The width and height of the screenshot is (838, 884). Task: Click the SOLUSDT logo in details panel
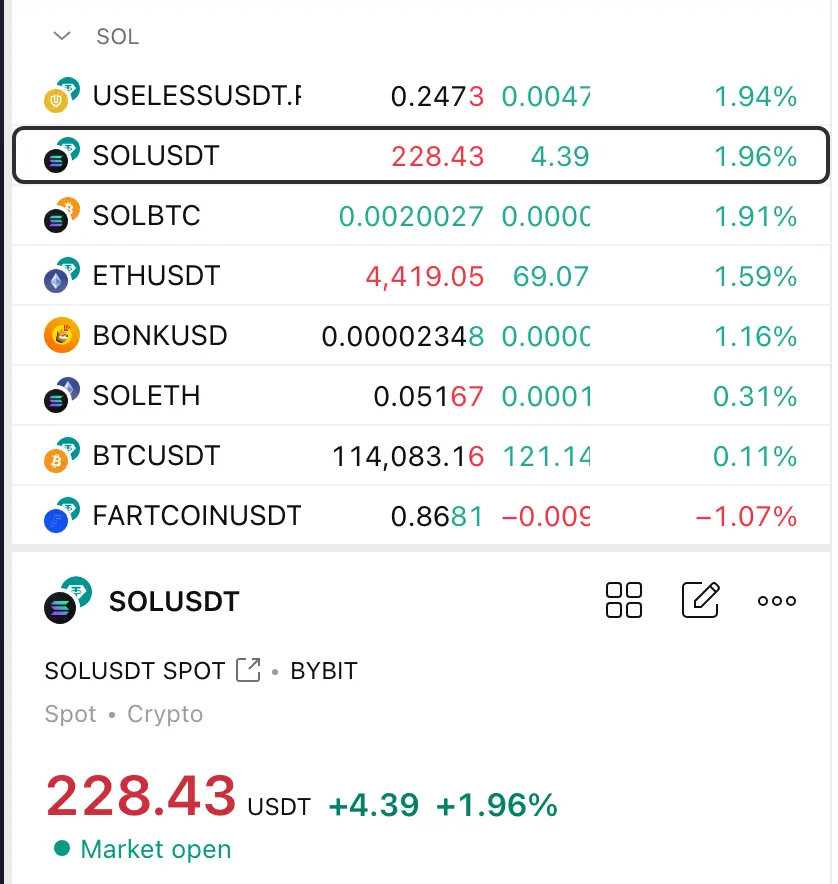(x=67, y=600)
